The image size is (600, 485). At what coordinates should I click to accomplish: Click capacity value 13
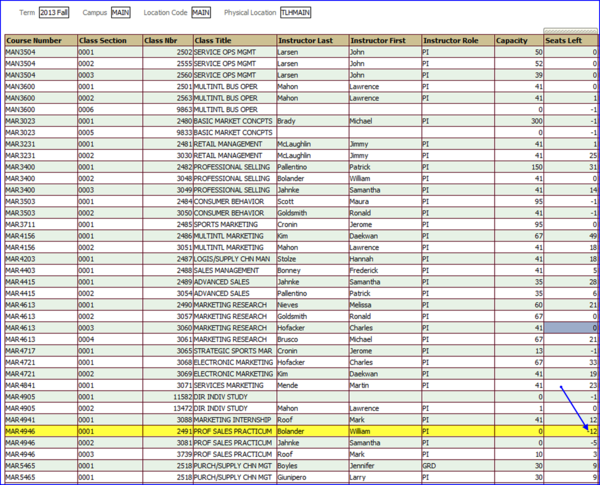click(539, 351)
